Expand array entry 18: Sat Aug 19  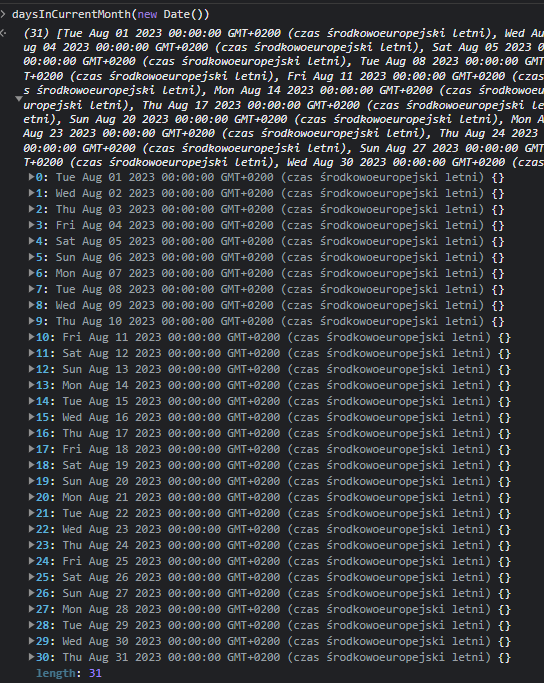(x=31, y=465)
